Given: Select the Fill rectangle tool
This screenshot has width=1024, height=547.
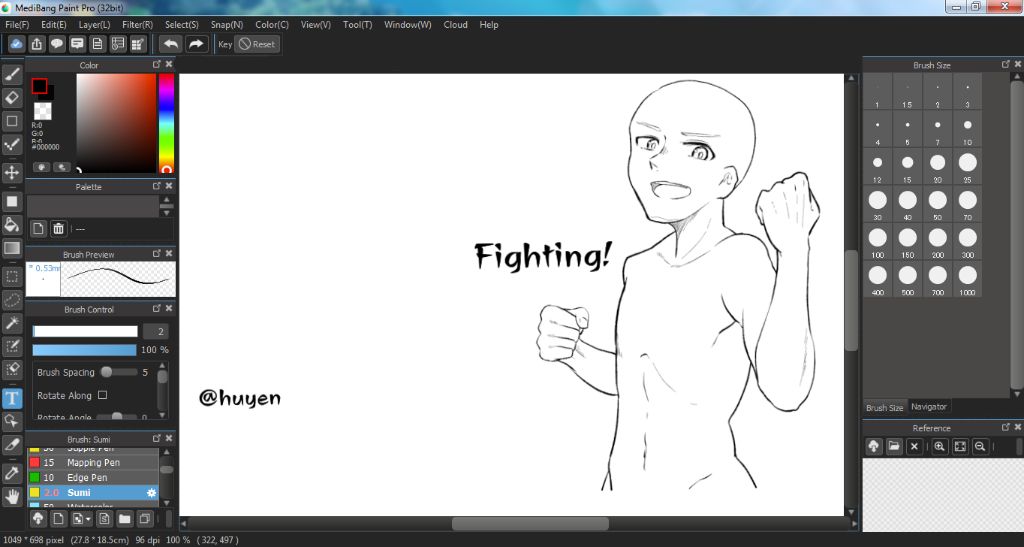Looking at the screenshot, I should (x=12, y=202).
